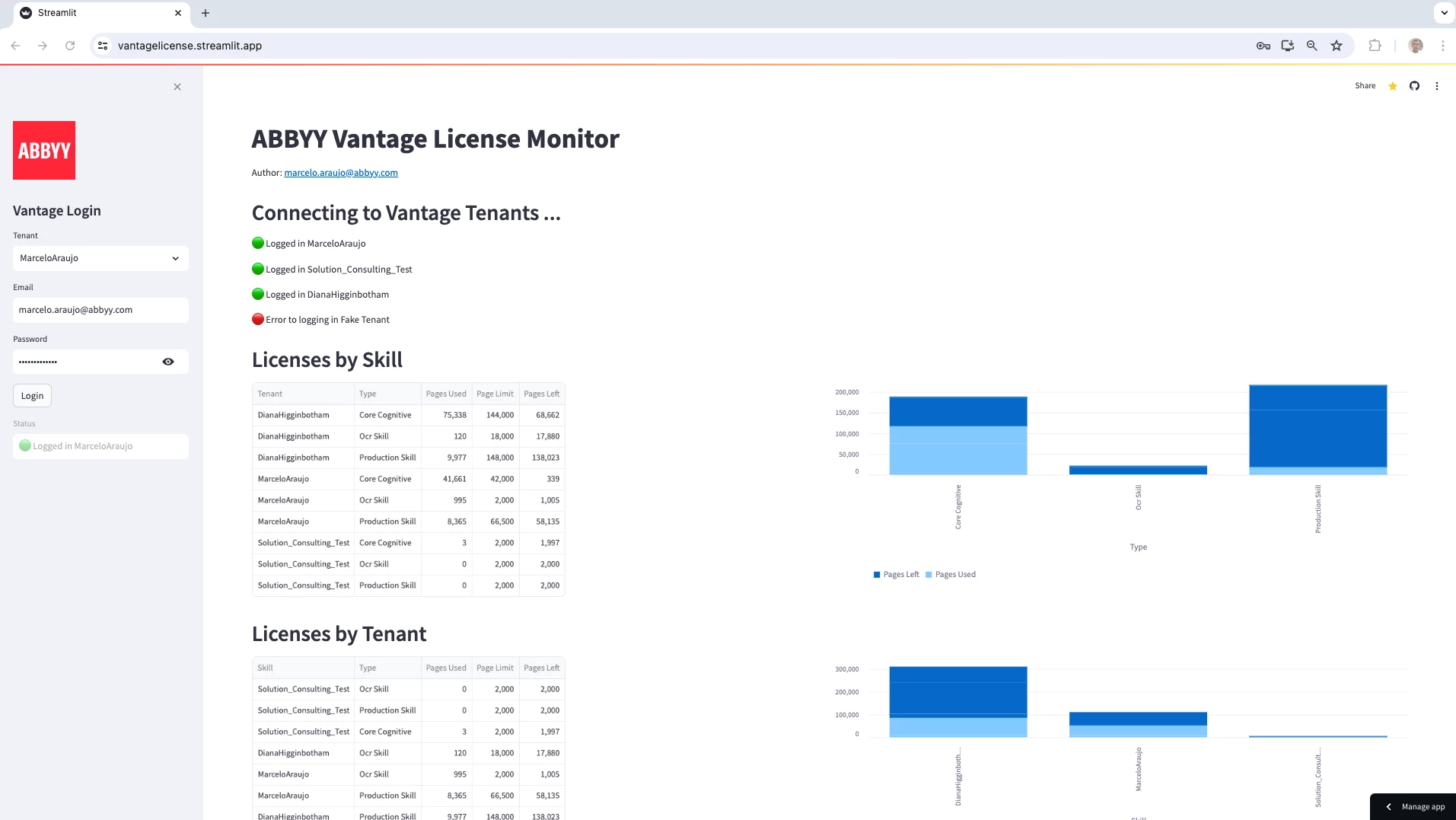Close the Streamlit browser tab
Viewport: 1456px width, 820px height.
pos(178,13)
